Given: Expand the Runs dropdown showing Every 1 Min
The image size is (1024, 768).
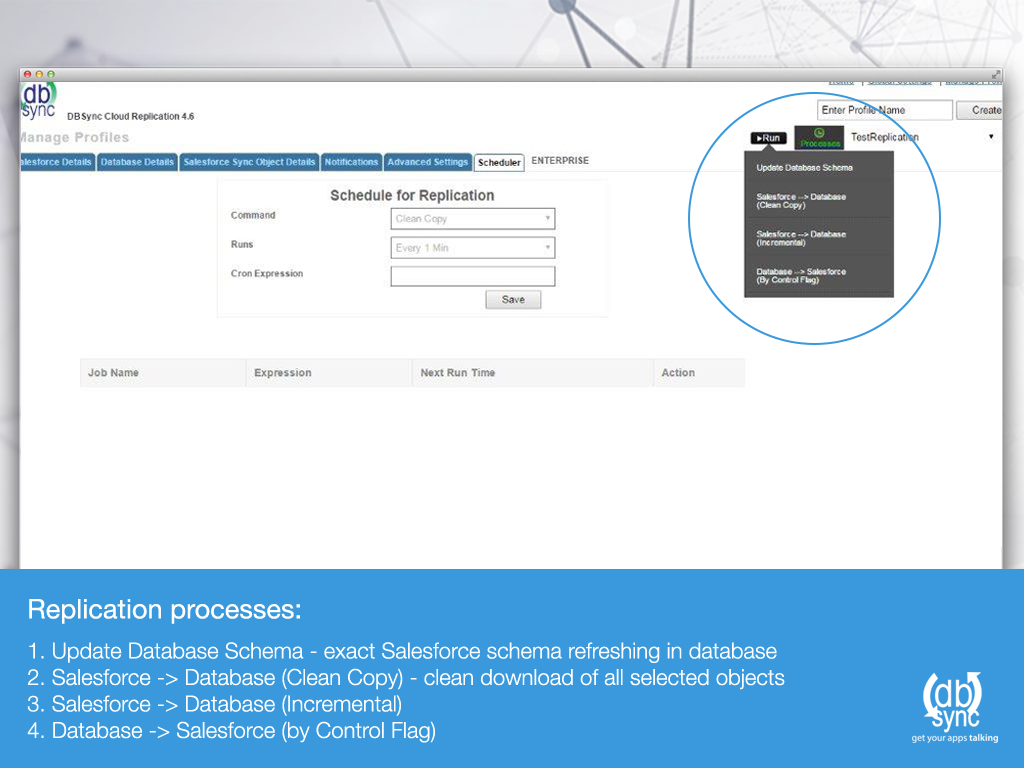Looking at the screenshot, I should tap(473, 248).
